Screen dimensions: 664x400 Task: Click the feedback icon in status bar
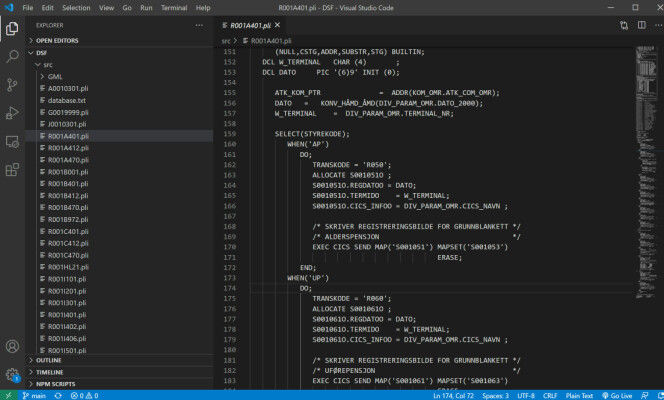pos(645,395)
